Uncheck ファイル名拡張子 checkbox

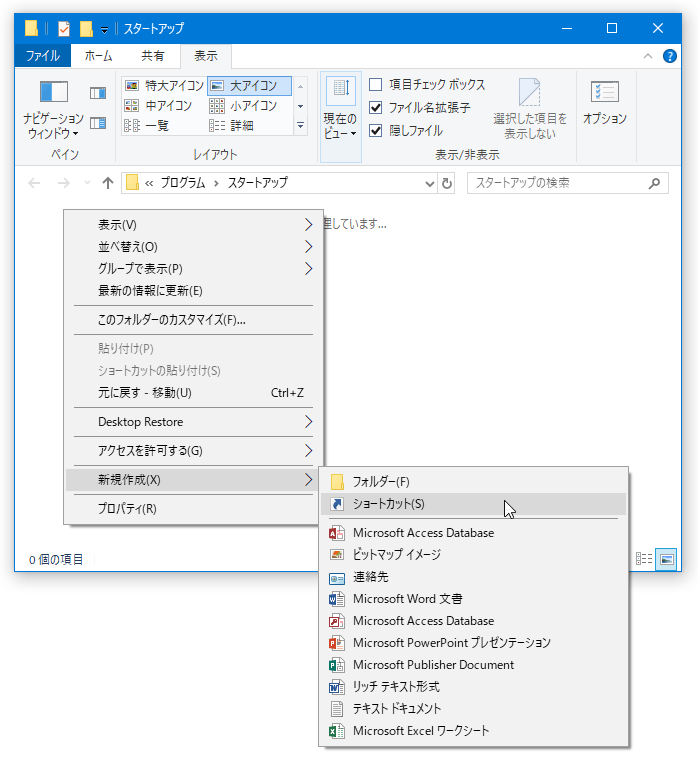coord(376,107)
